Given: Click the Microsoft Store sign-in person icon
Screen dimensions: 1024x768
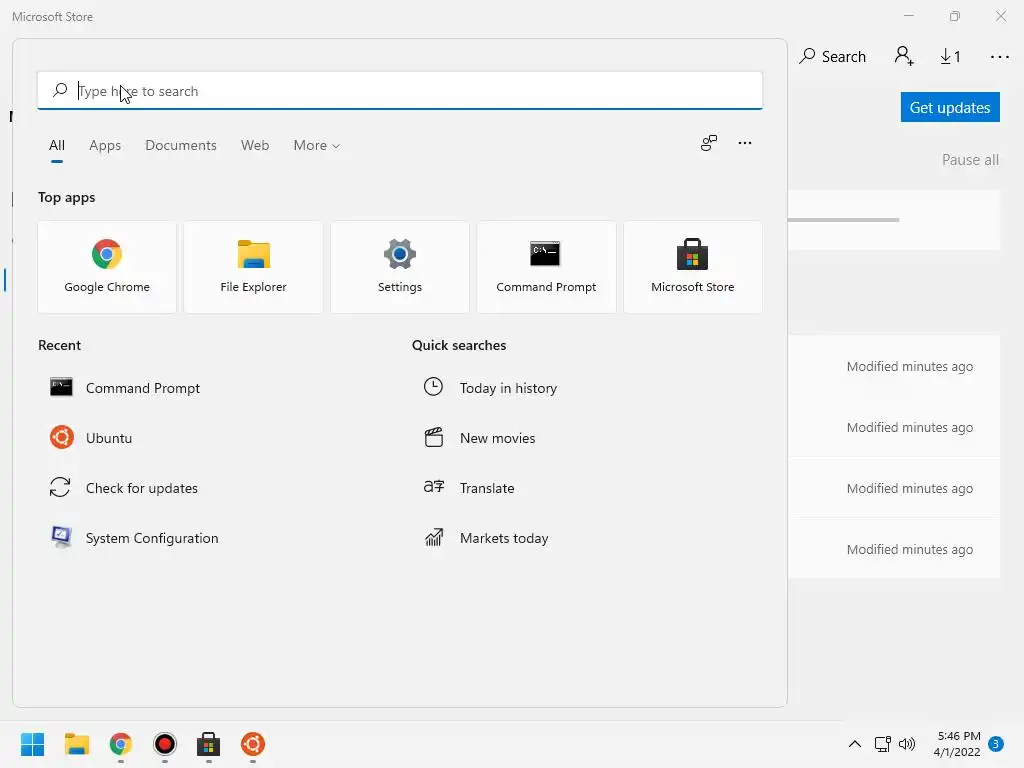Looking at the screenshot, I should [904, 56].
